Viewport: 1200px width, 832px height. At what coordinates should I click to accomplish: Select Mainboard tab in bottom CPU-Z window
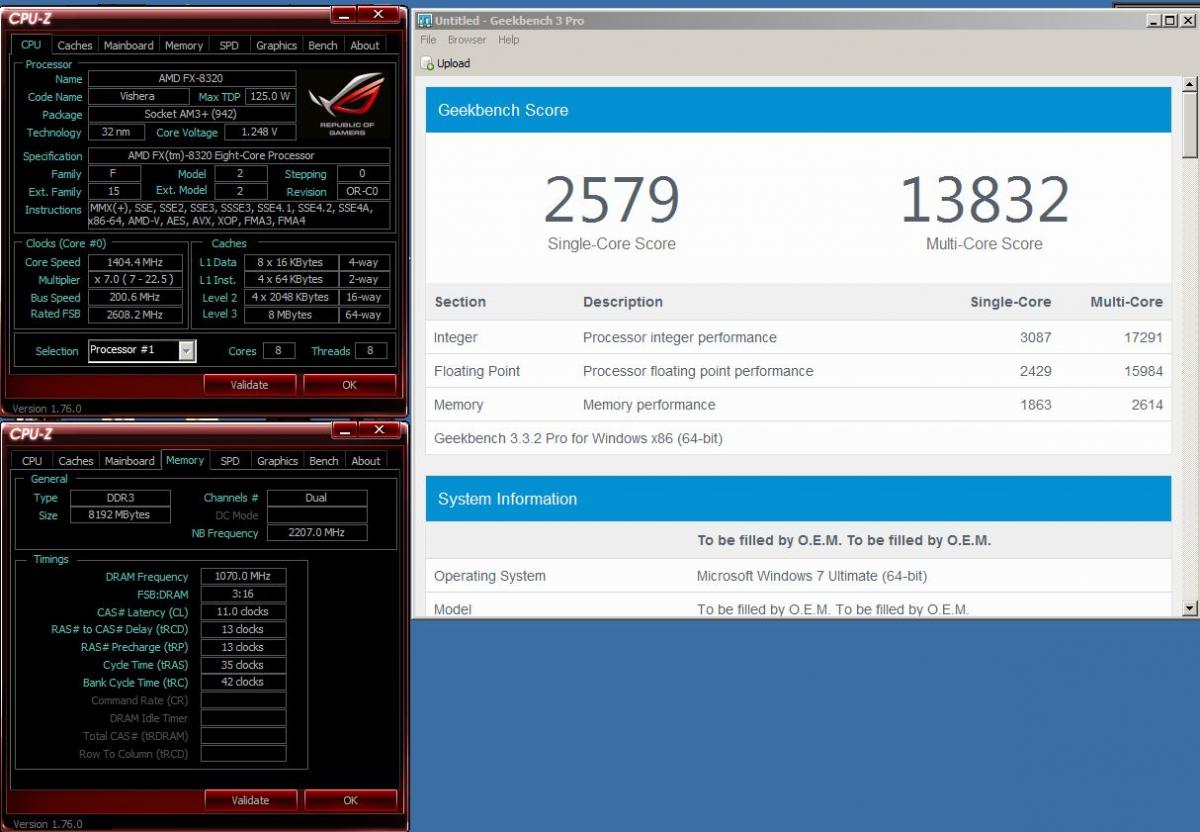[x=130, y=461]
